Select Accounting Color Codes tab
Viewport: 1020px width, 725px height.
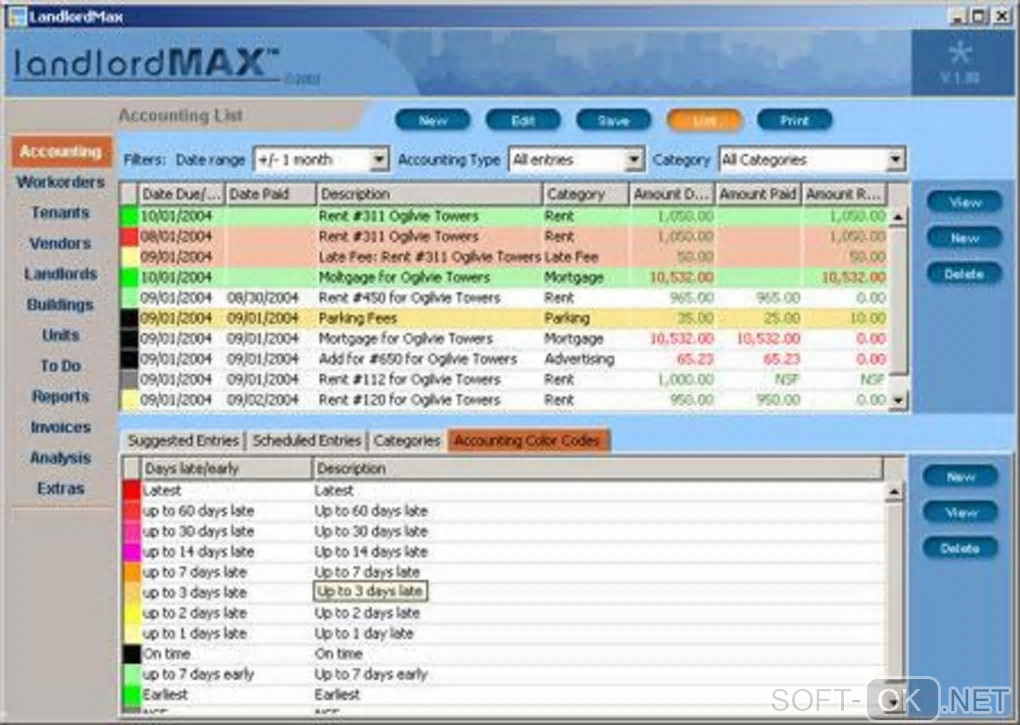(527, 441)
